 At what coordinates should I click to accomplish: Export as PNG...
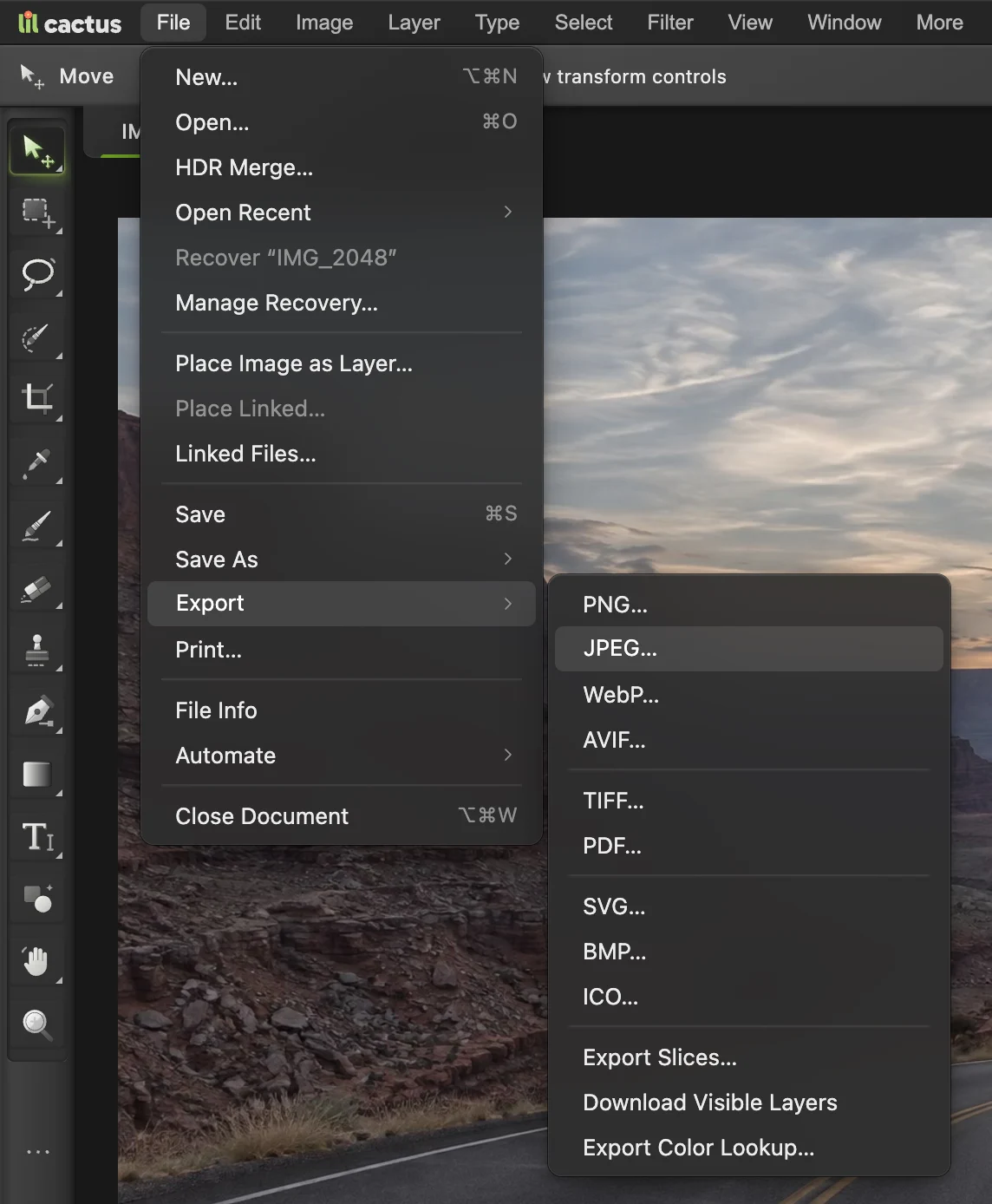pos(749,605)
